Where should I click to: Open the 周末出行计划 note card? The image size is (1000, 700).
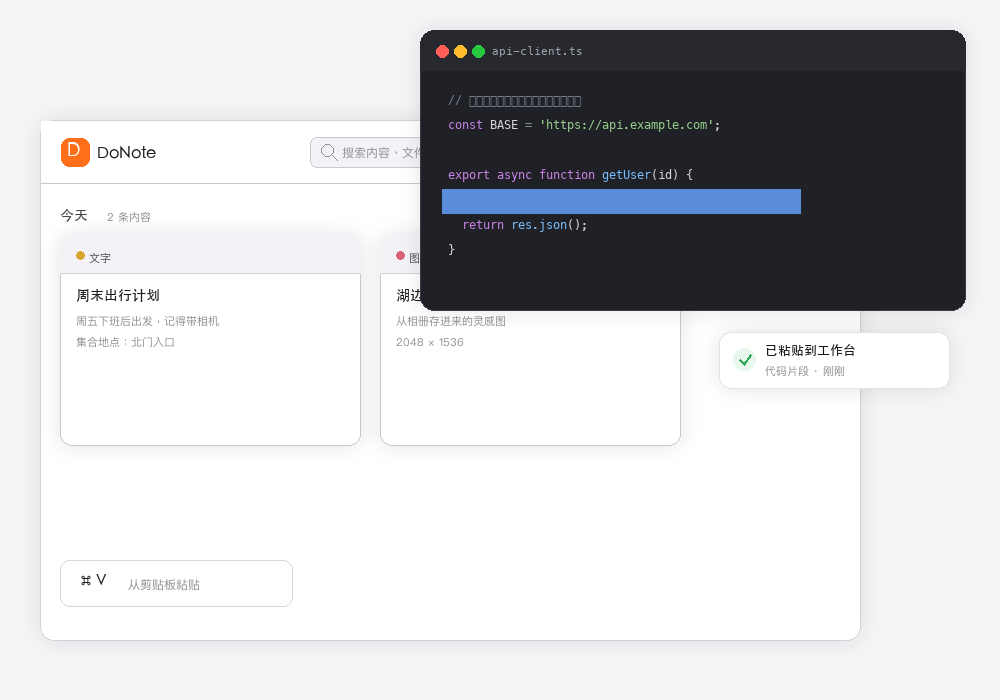tap(210, 340)
